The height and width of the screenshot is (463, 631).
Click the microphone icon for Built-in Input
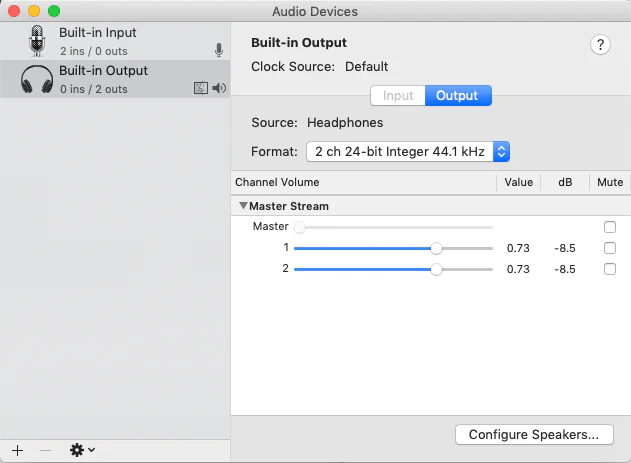(x=37, y=41)
